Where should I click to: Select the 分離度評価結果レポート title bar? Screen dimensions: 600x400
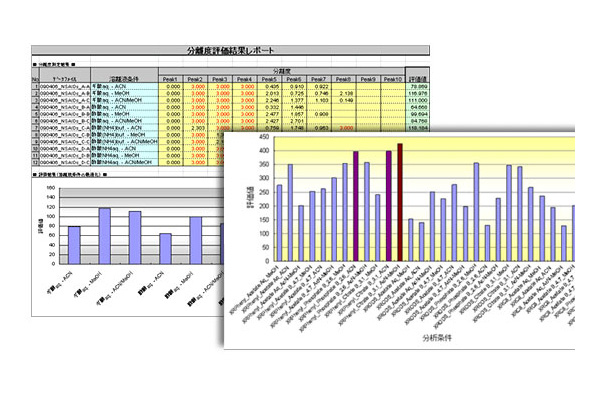pos(230,50)
